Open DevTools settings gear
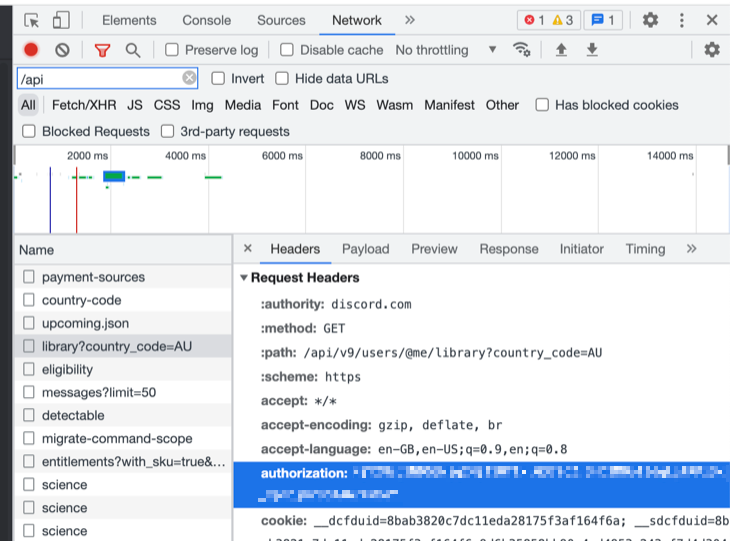The width and height of the screenshot is (730, 541). click(x=650, y=20)
